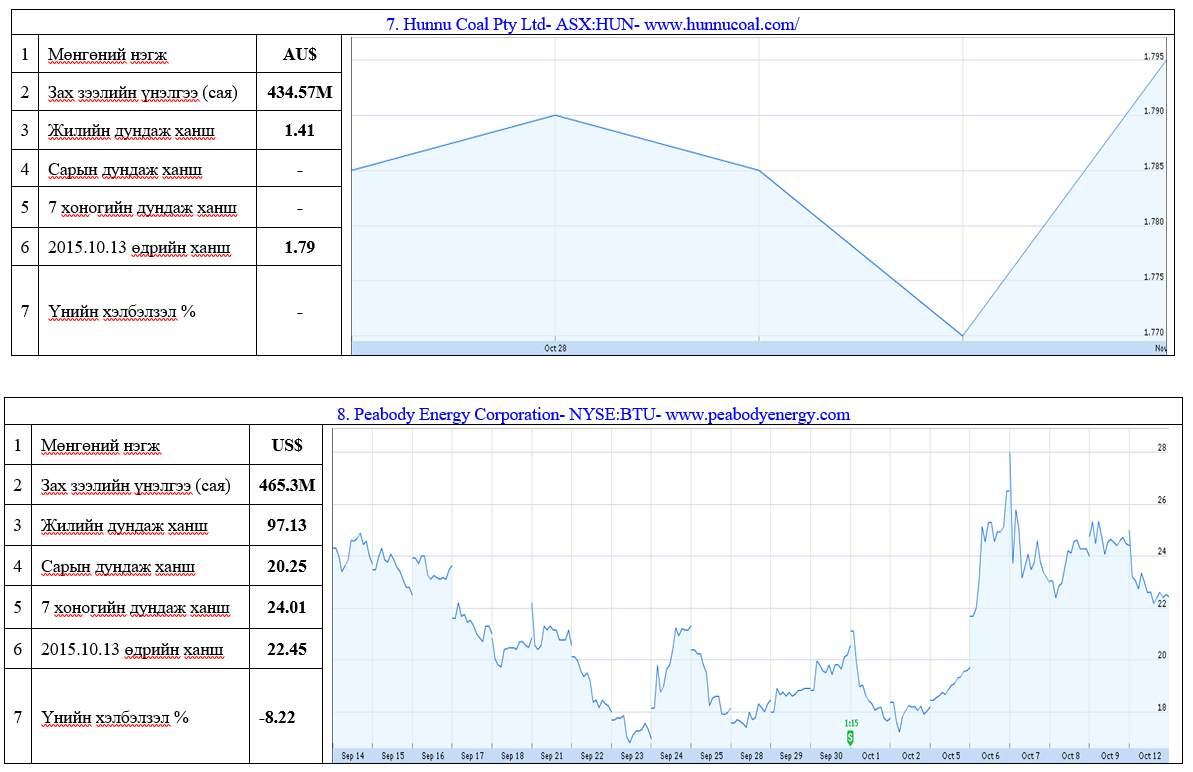Click the green 1:15 split marker icon
This screenshot has height=772, width=1193.
(x=851, y=737)
